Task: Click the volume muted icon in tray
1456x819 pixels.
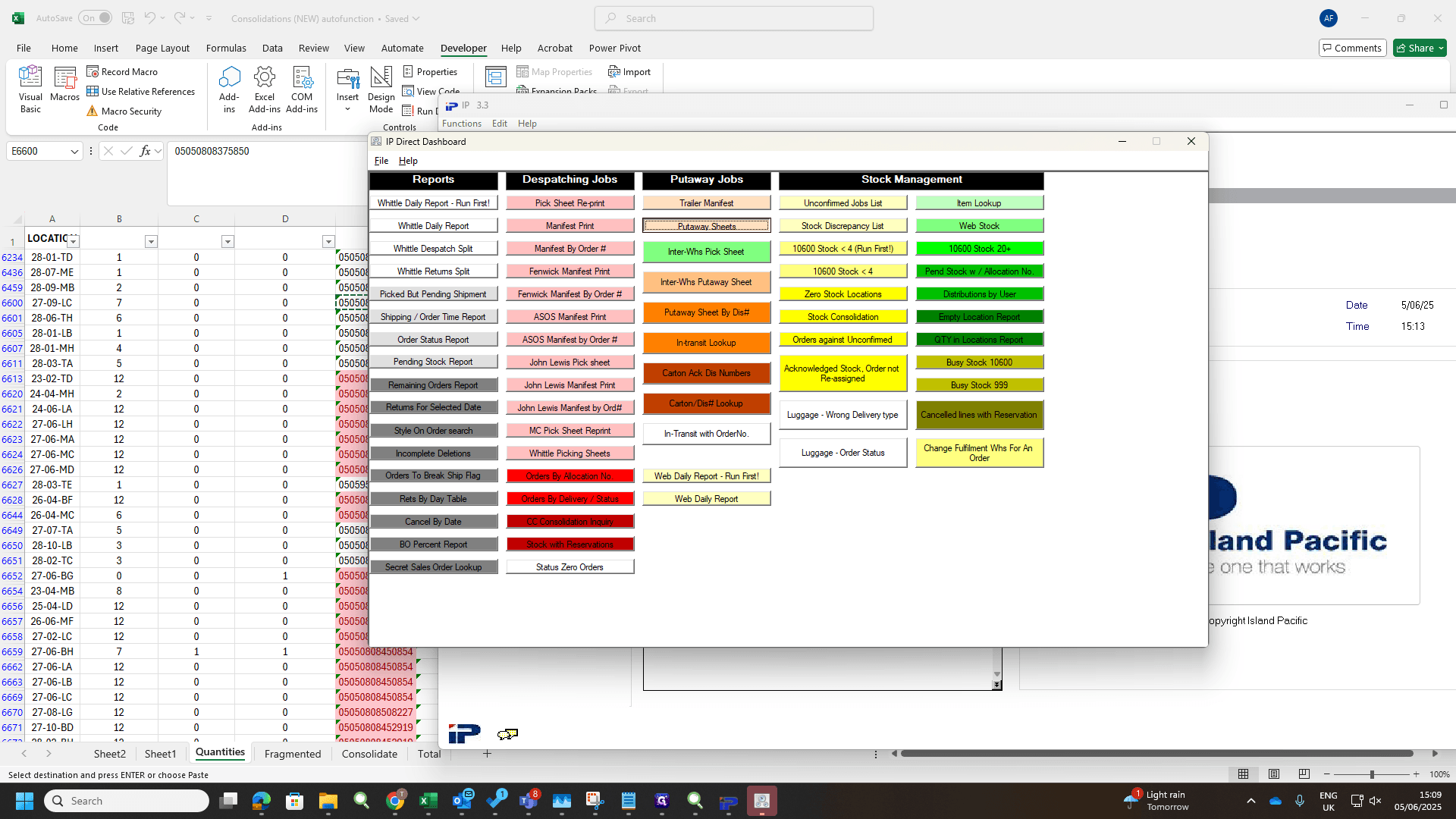Action: click(1376, 801)
